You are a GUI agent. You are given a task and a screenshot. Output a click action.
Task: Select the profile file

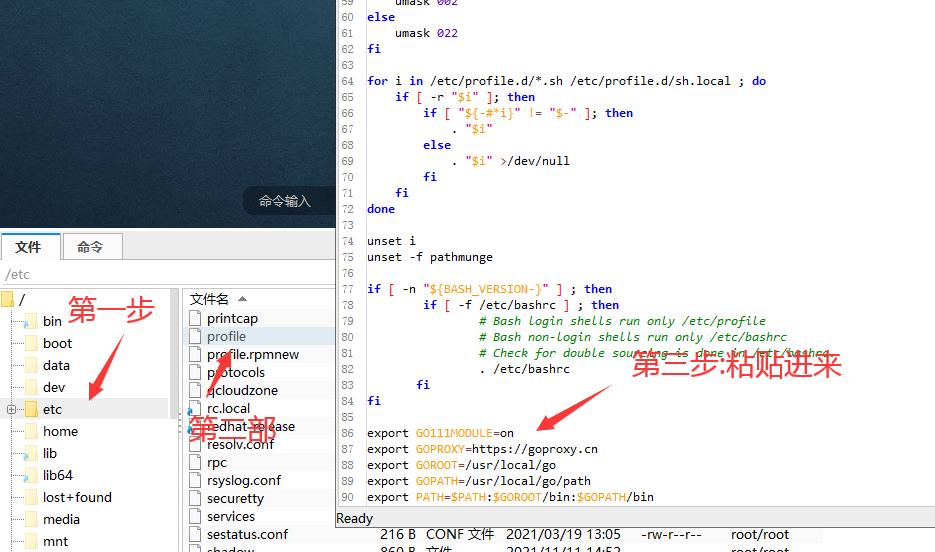(227, 336)
